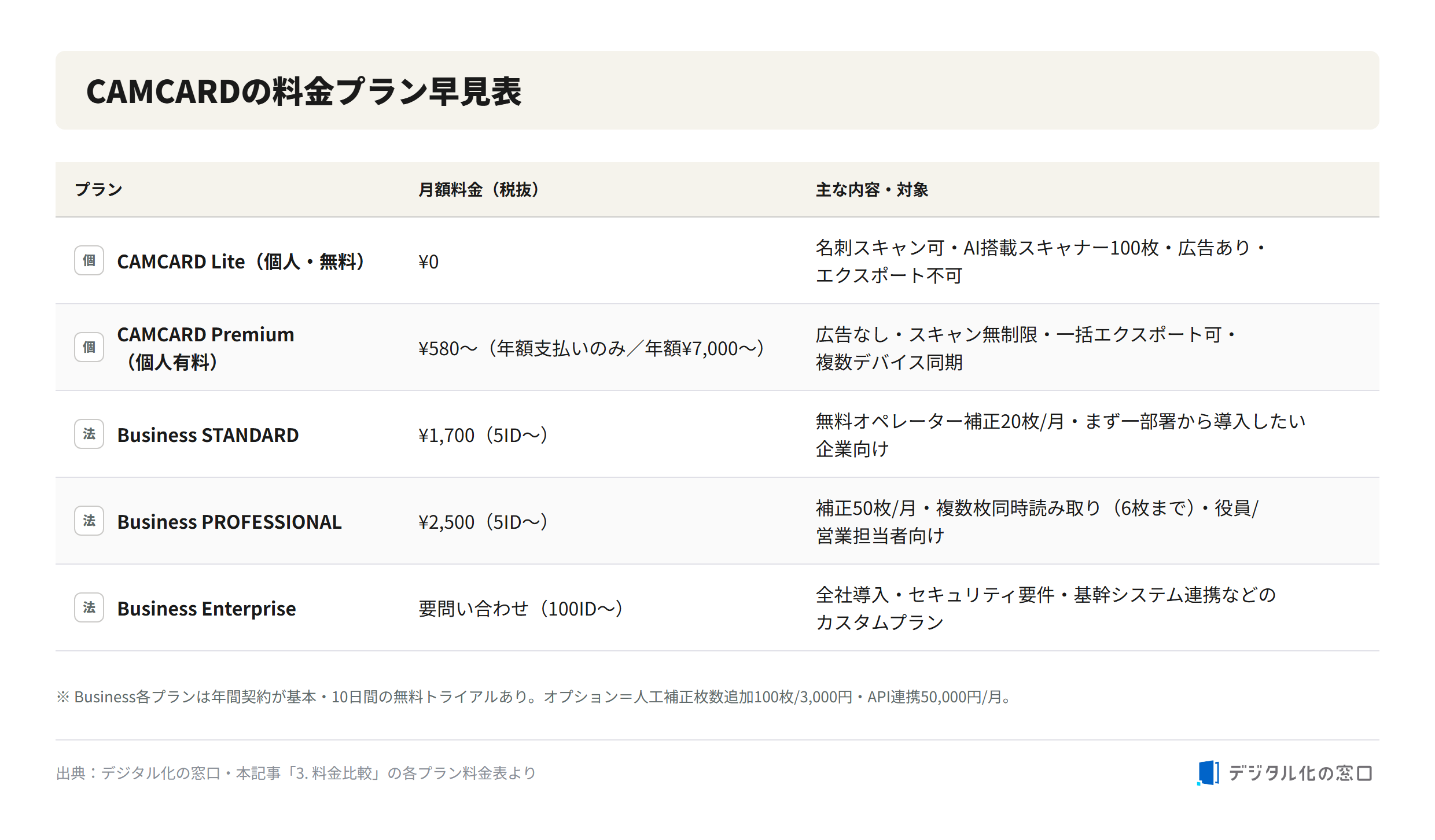This screenshot has height=840, width=1435.
Task: Select the CAMCARD Lite（個人・無料） plan name
Action: click(x=241, y=261)
